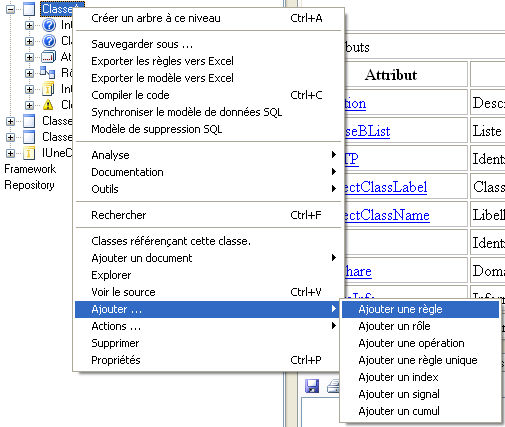This screenshot has height=427, width=505.
Task: Click the yellow warning triangle tree icon
Action: [x=48, y=105]
